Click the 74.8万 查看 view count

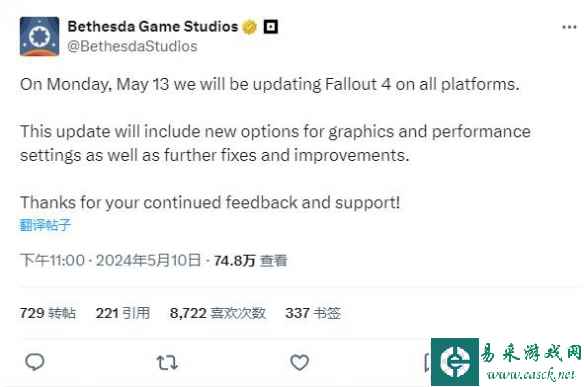tap(250, 260)
